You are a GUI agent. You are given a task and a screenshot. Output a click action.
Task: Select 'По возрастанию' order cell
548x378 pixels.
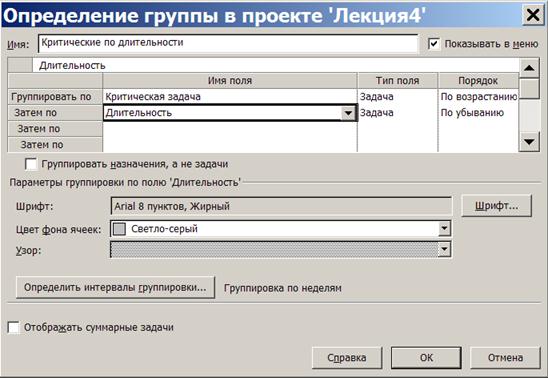point(478,97)
